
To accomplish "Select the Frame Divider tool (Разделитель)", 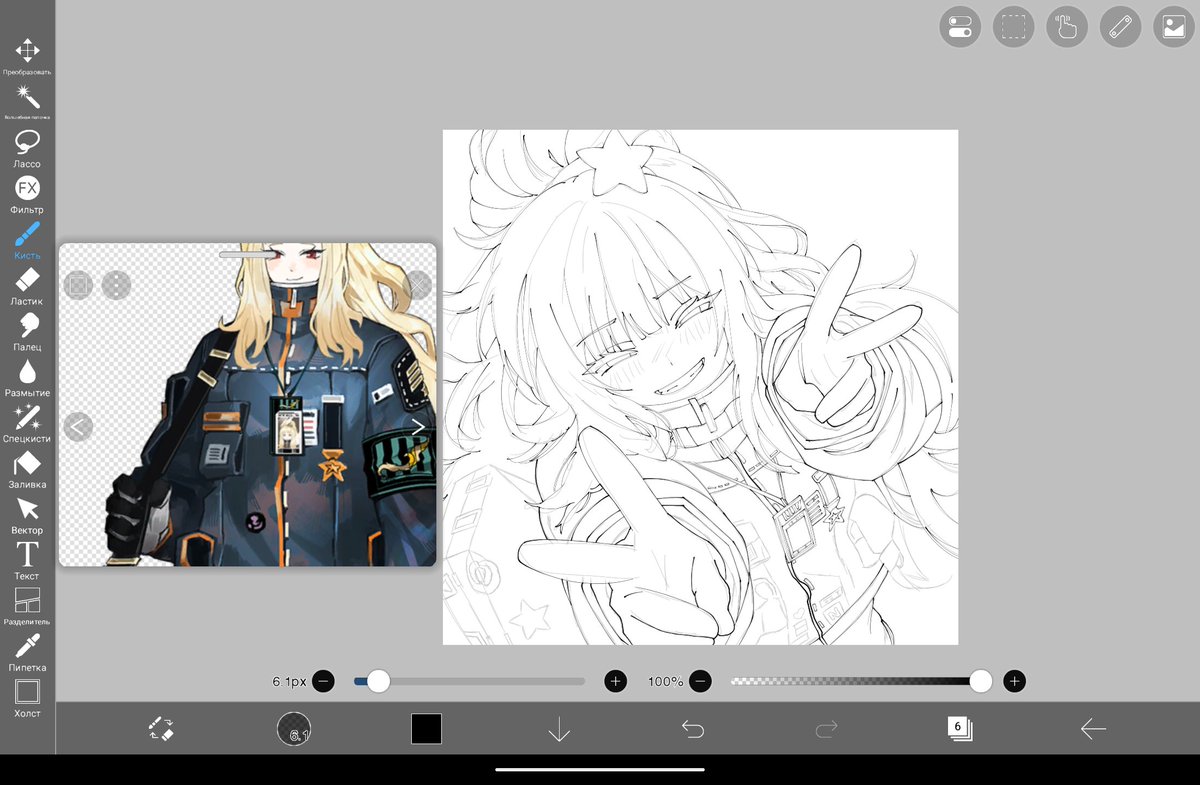I will coord(27,607).
